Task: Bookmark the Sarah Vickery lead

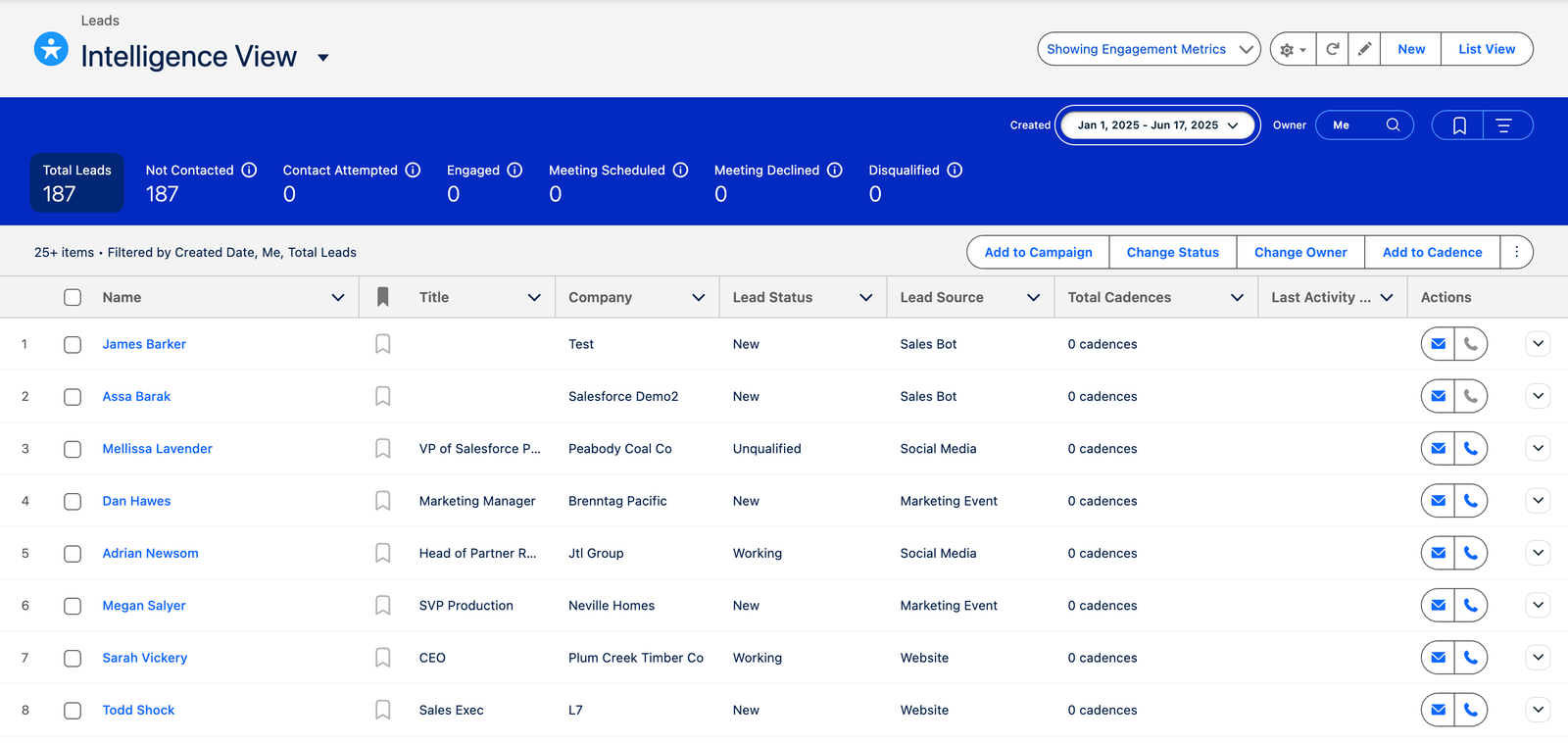Action: point(383,658)
